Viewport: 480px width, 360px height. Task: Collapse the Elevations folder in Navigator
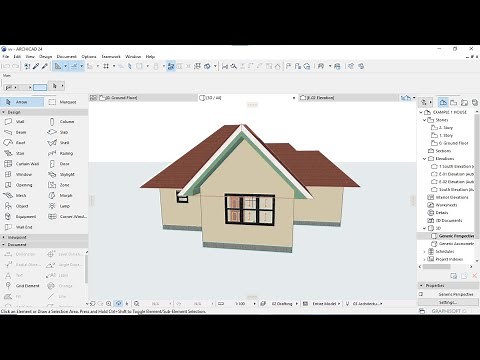point(424,159)
